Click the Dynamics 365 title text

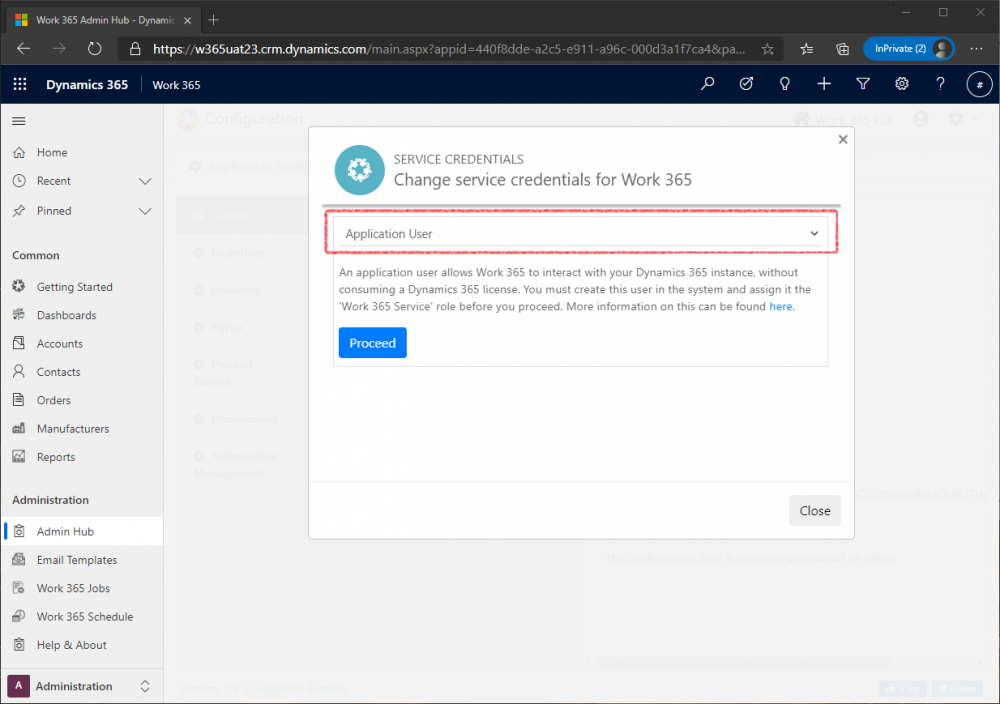click(x=87, y=85)
